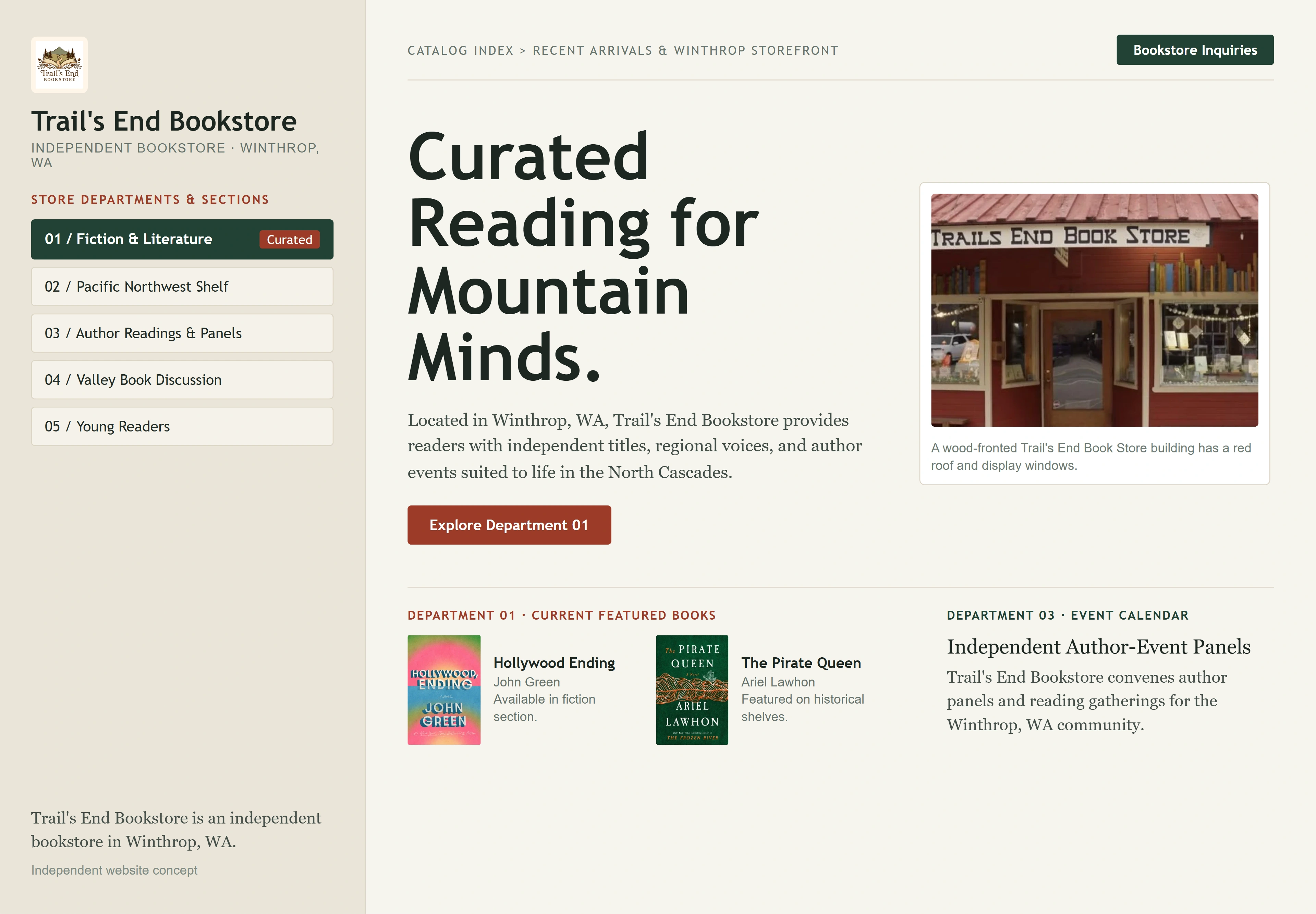Click "Available in fiction section." text

tap(544, 708)
